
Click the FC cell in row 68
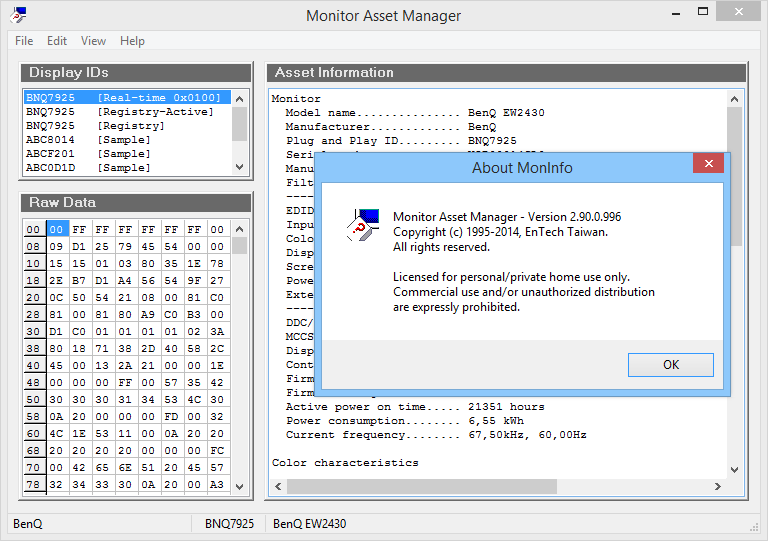click(x=217, y=450)
